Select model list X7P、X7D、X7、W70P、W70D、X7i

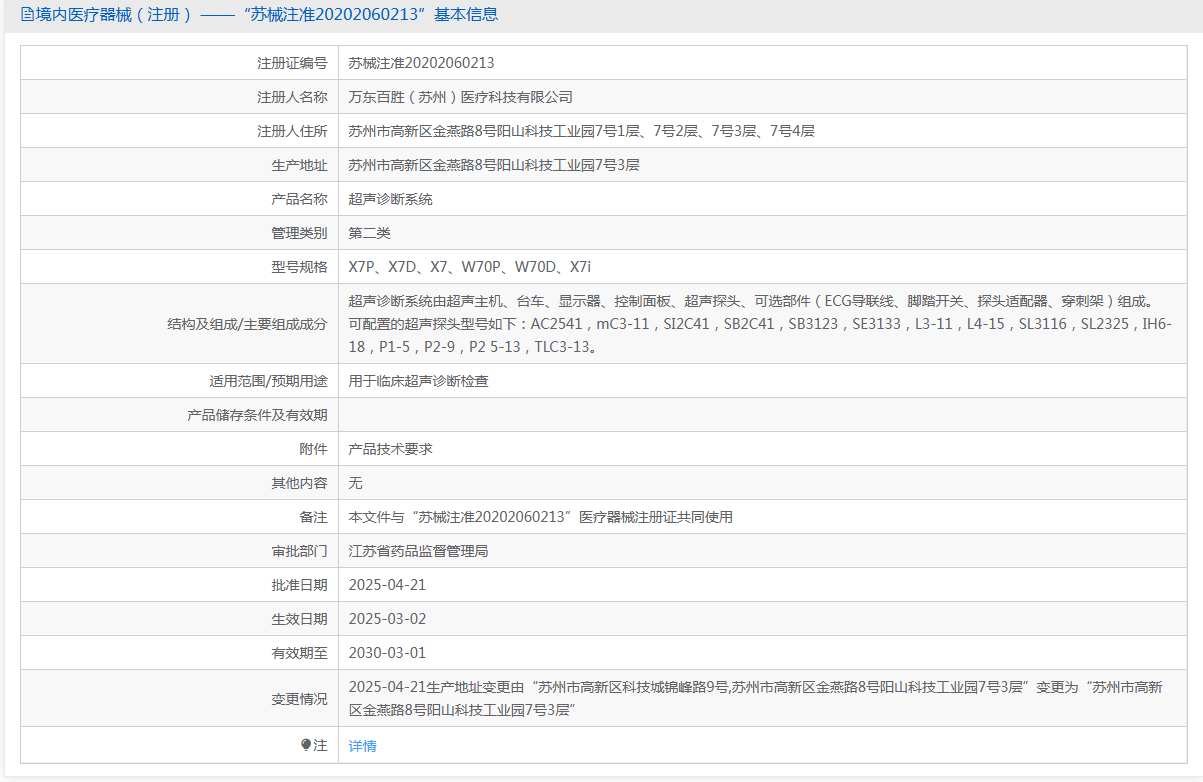pos(470,267)
